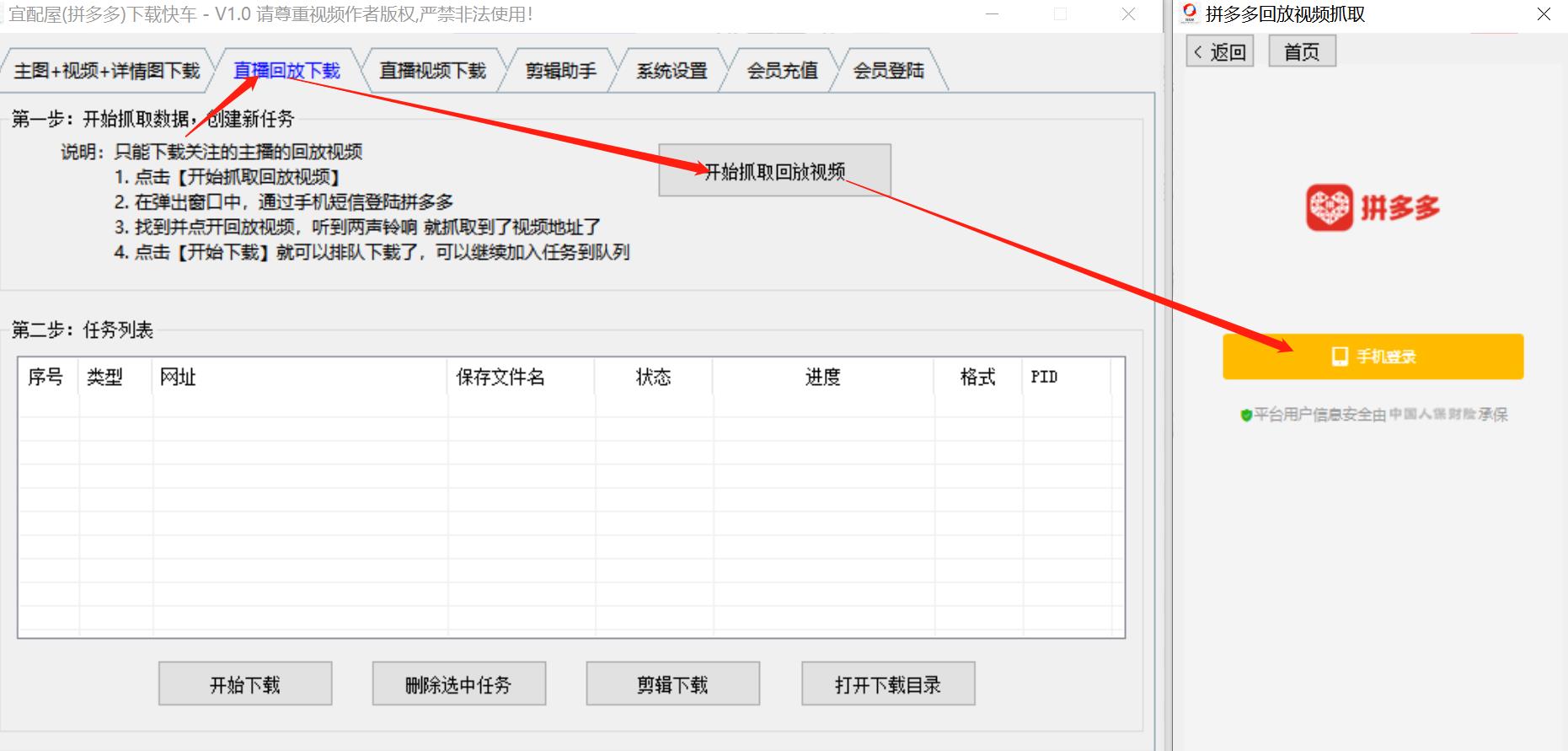Screen dimensions: 1568x751
Task: Close the 拼多多回放视频抓取 window
Action: pyautogui.click(x=1544, y=14)
